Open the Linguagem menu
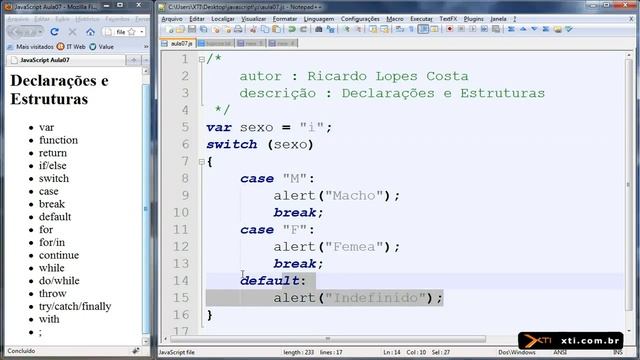This screenshot has height=360, width=640. 318,19
